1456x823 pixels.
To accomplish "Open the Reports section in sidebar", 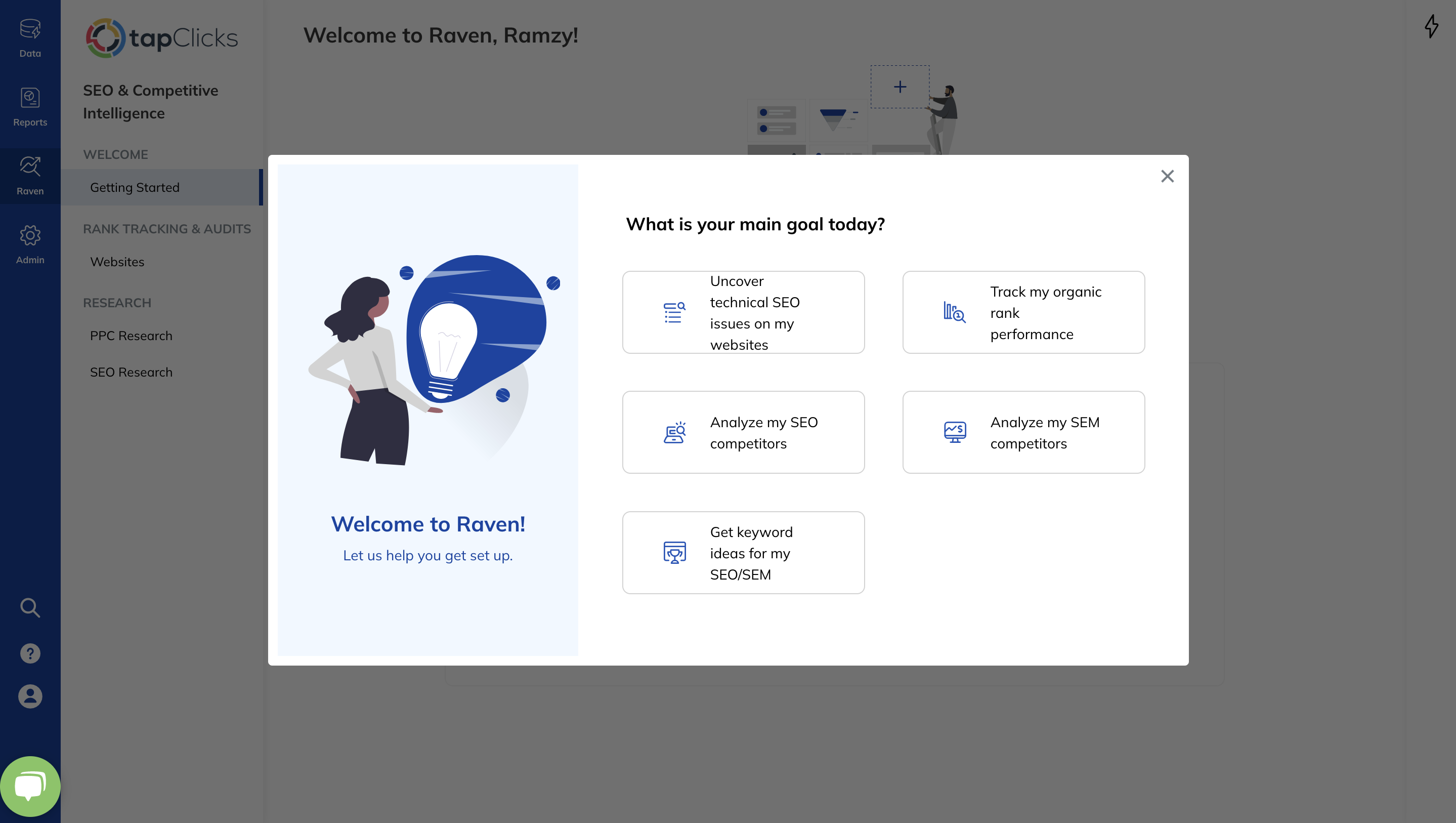I will (x=30, y=107).
